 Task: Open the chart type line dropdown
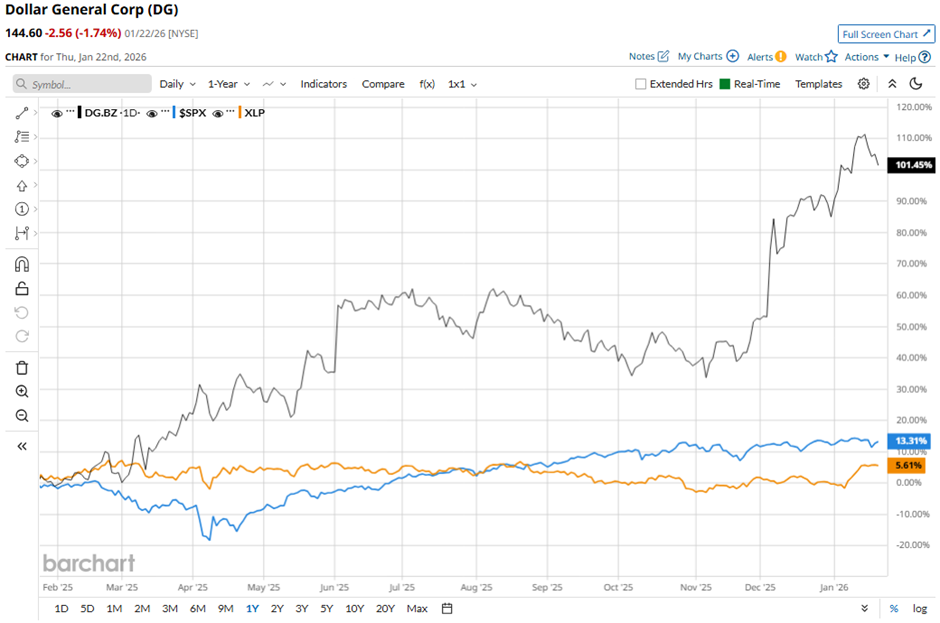[275, 84]
